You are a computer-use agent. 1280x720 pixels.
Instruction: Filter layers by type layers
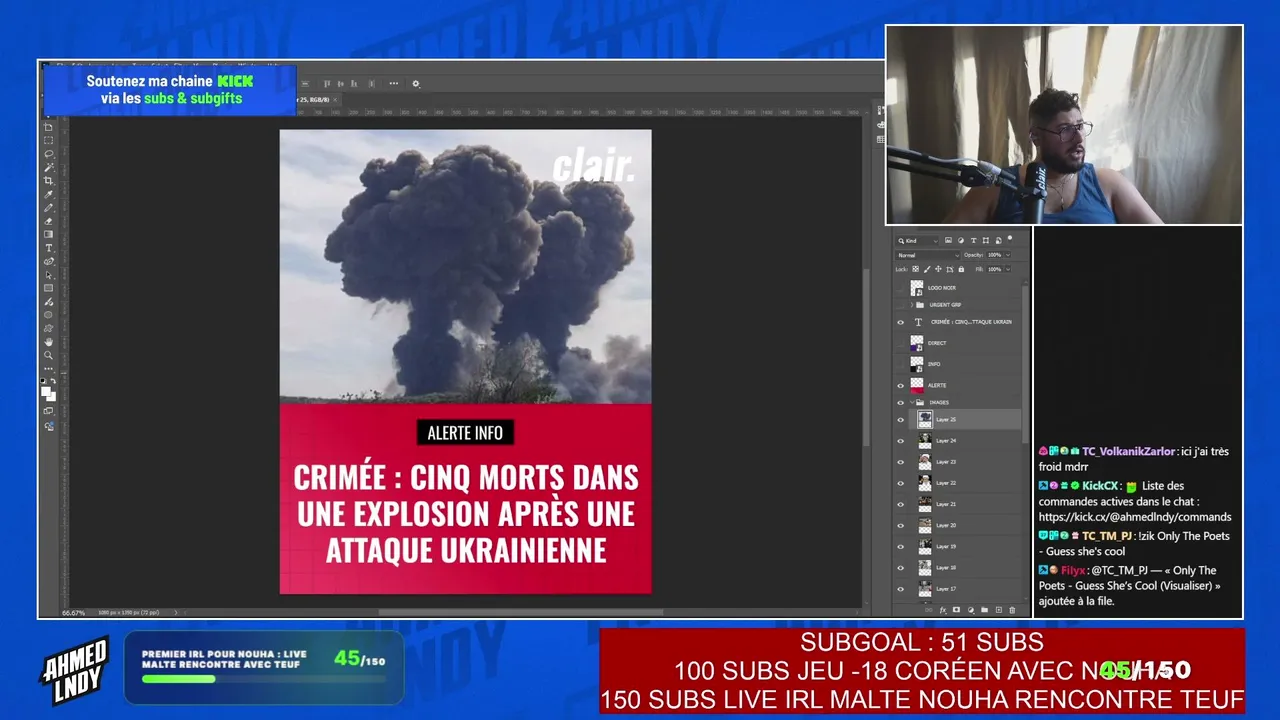(973, 241)
